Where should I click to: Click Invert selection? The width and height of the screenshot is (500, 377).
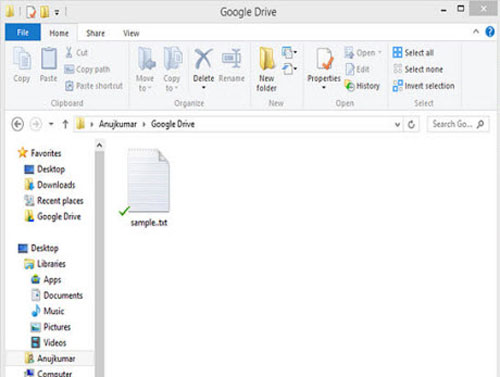(424, 86)
